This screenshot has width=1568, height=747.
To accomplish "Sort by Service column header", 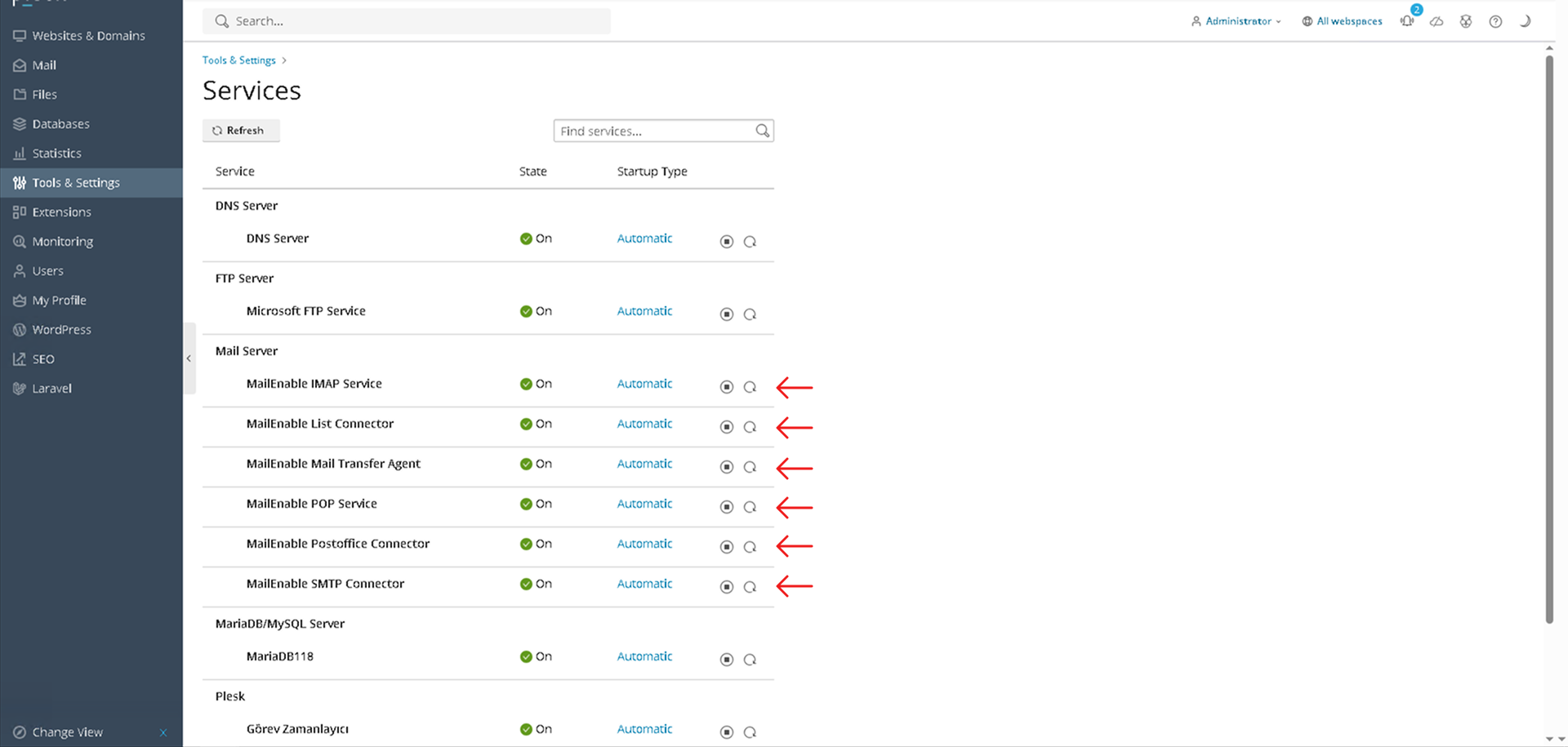I will pos(235,171).
